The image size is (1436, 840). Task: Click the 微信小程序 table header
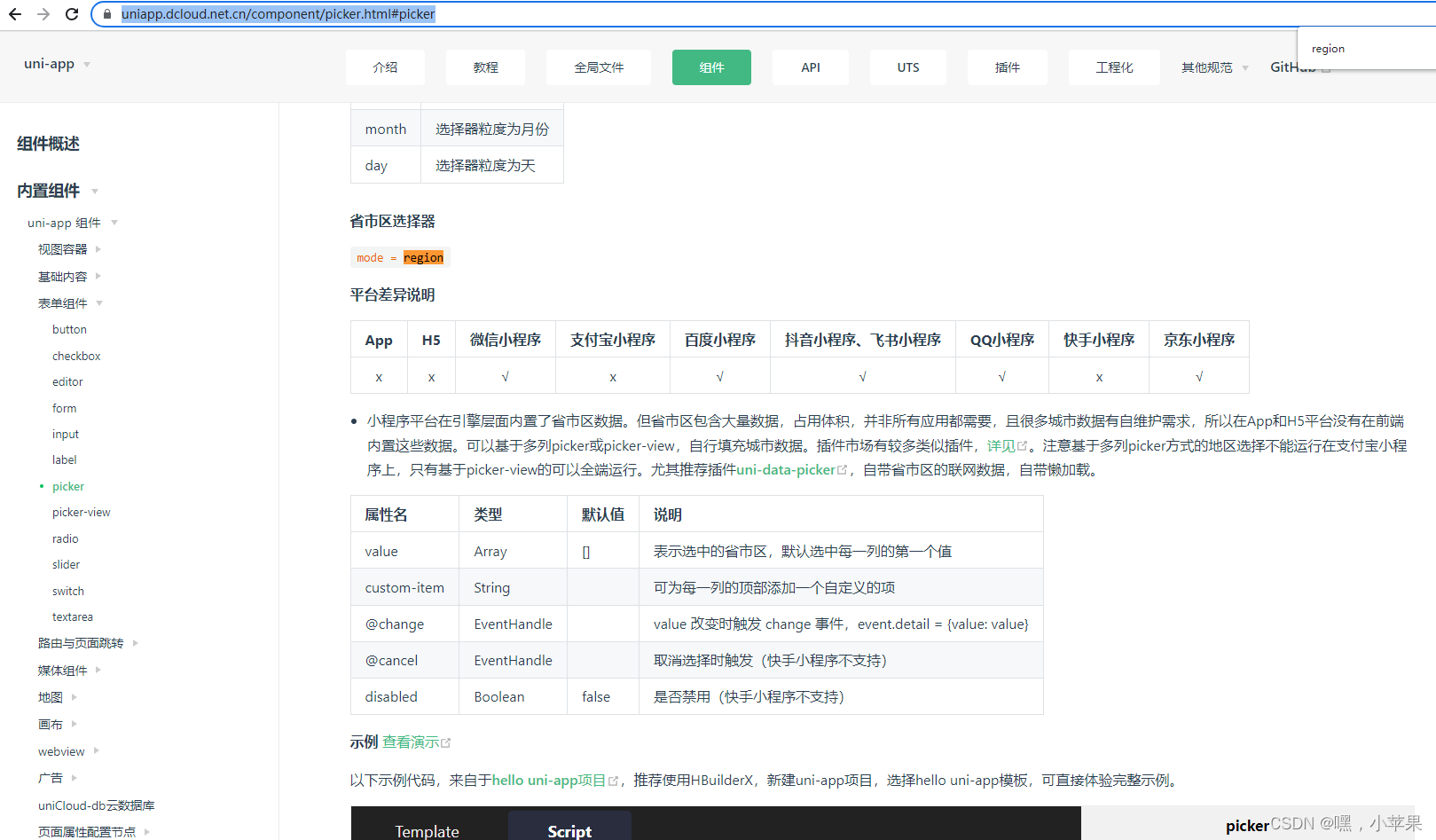point(506,340)
